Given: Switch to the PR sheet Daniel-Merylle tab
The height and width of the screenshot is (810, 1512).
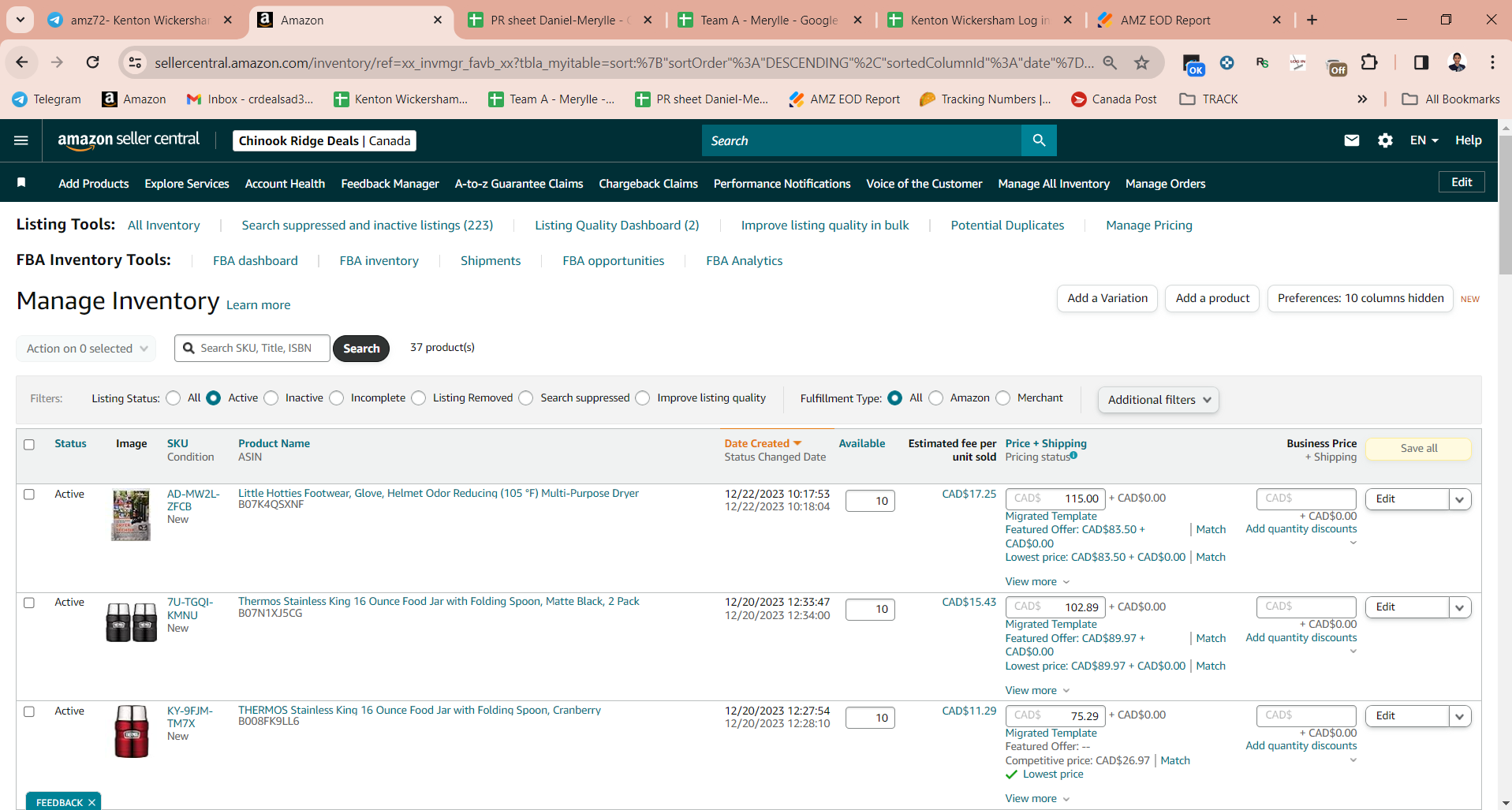Looking at the screenshot, I should tap(560, 21).
